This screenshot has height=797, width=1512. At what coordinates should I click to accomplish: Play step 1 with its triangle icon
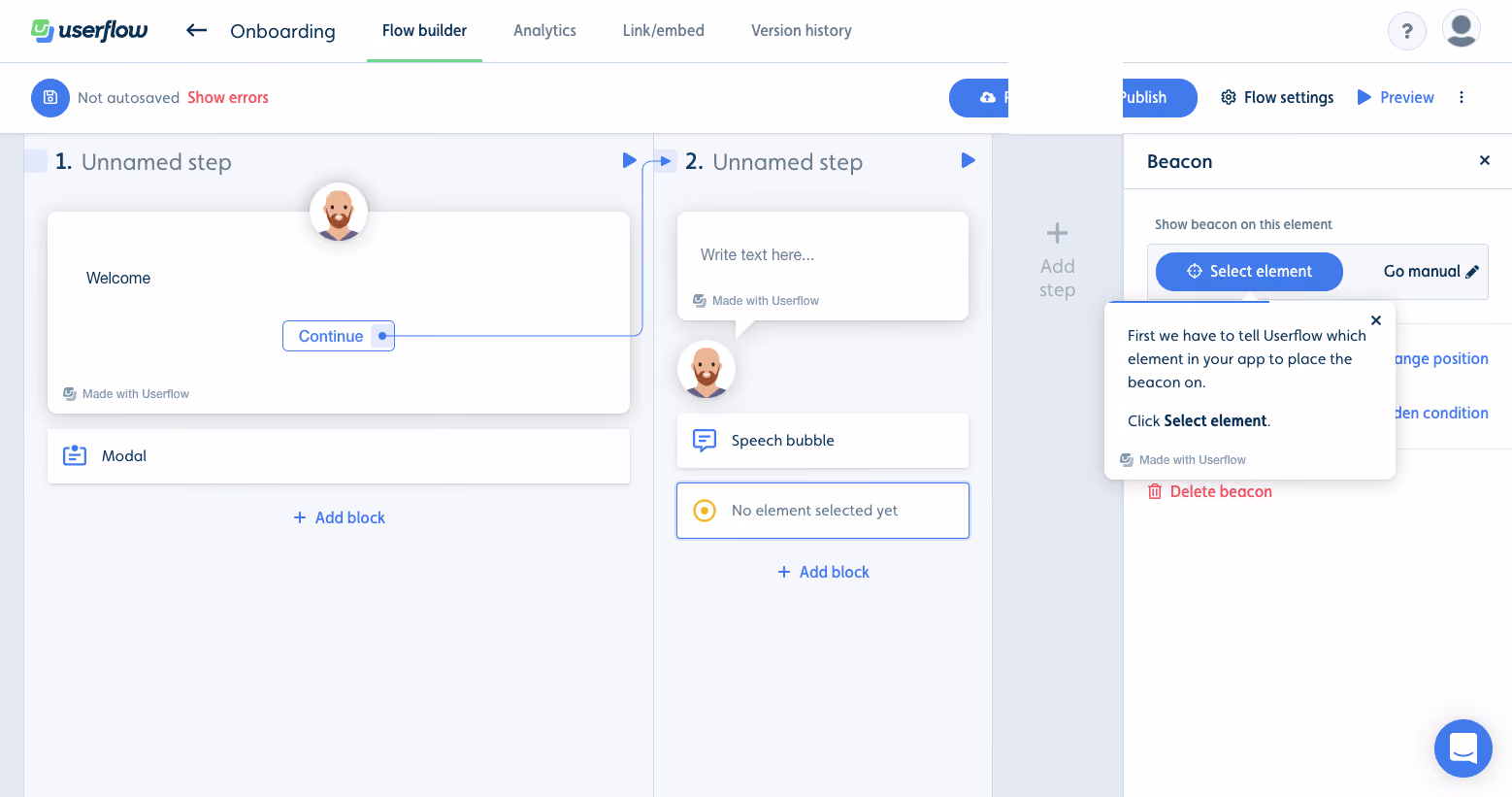(629, 160)
